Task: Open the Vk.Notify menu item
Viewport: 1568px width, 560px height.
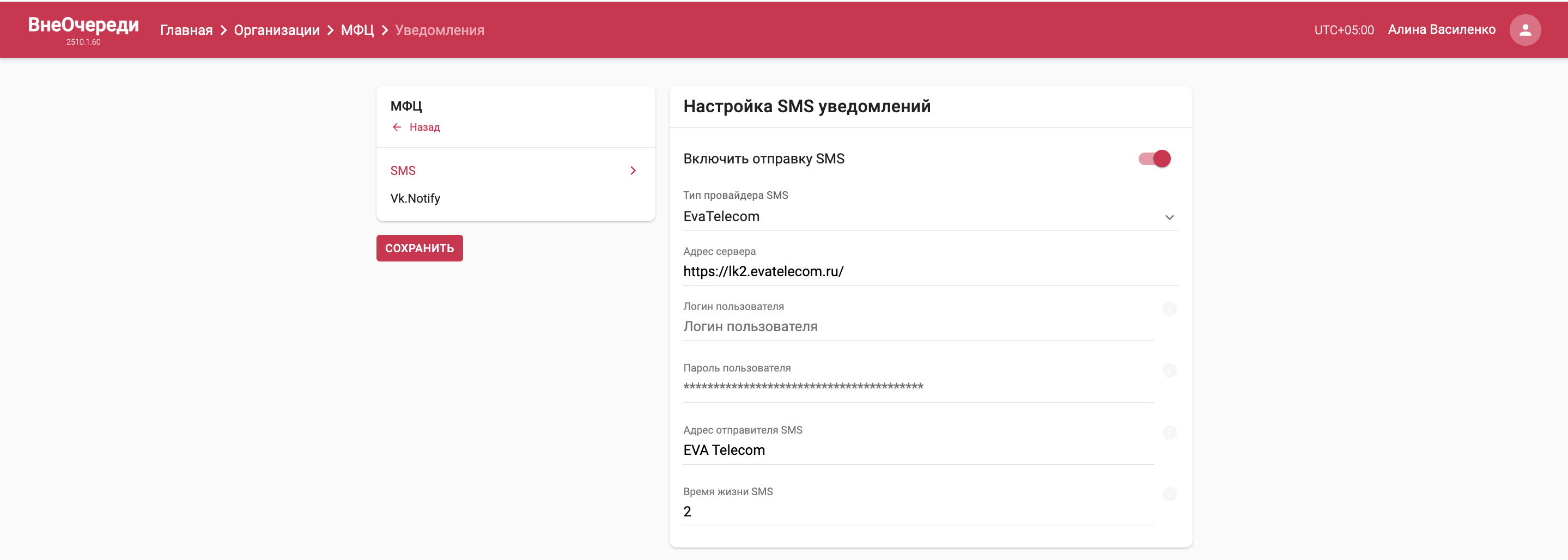Action: pos(515,198)
